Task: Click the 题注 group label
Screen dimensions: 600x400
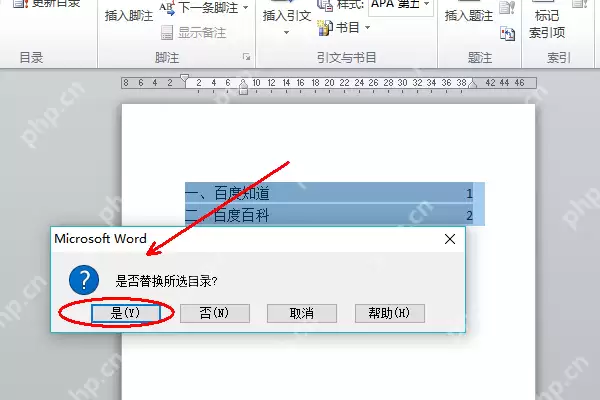Action: (480, 57)
